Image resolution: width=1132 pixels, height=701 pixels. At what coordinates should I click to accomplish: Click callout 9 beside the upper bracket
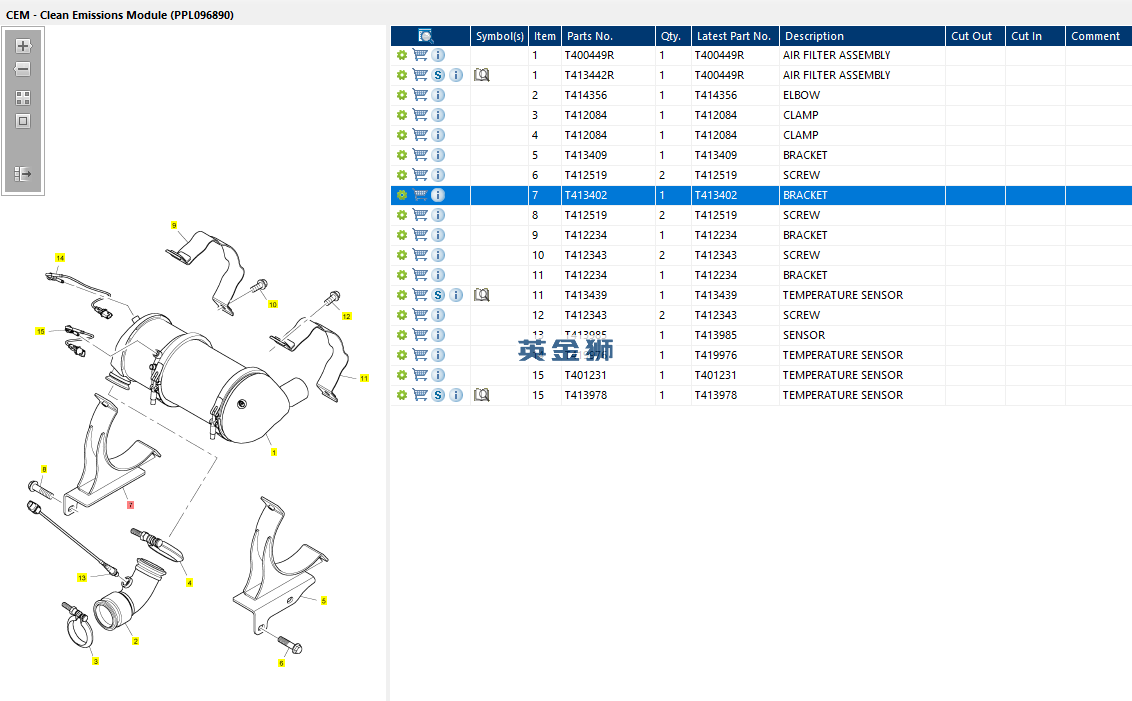point(174,225)
